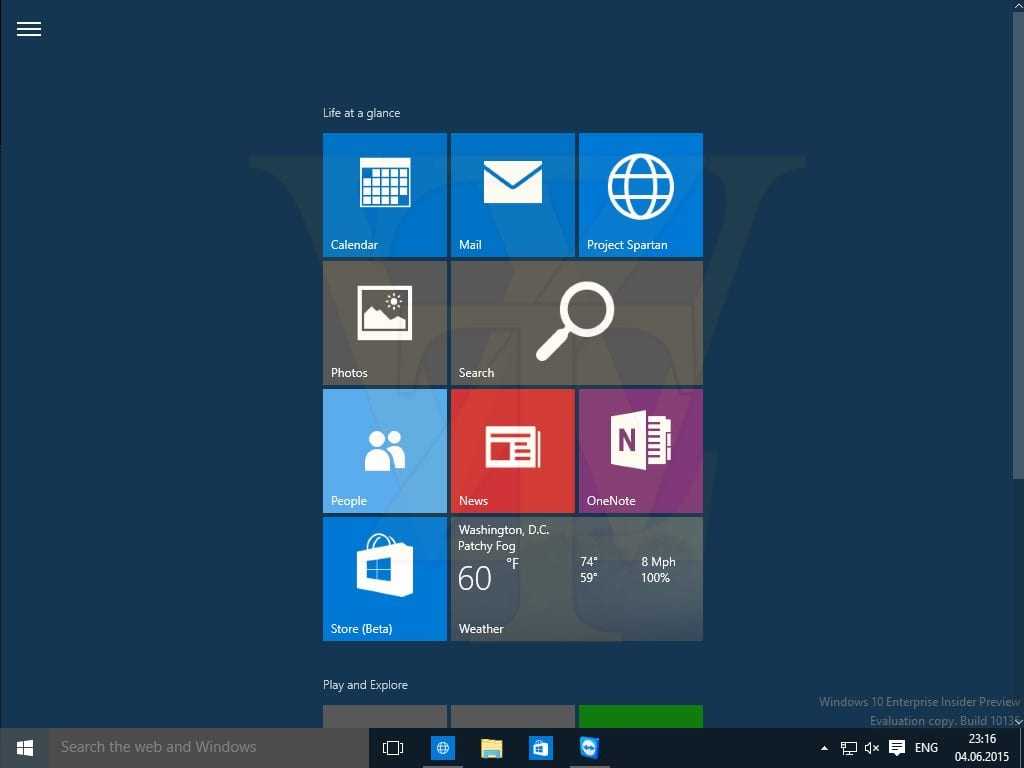
Task: Open File Explorer from the taskbar
Action: pos(491,747)
